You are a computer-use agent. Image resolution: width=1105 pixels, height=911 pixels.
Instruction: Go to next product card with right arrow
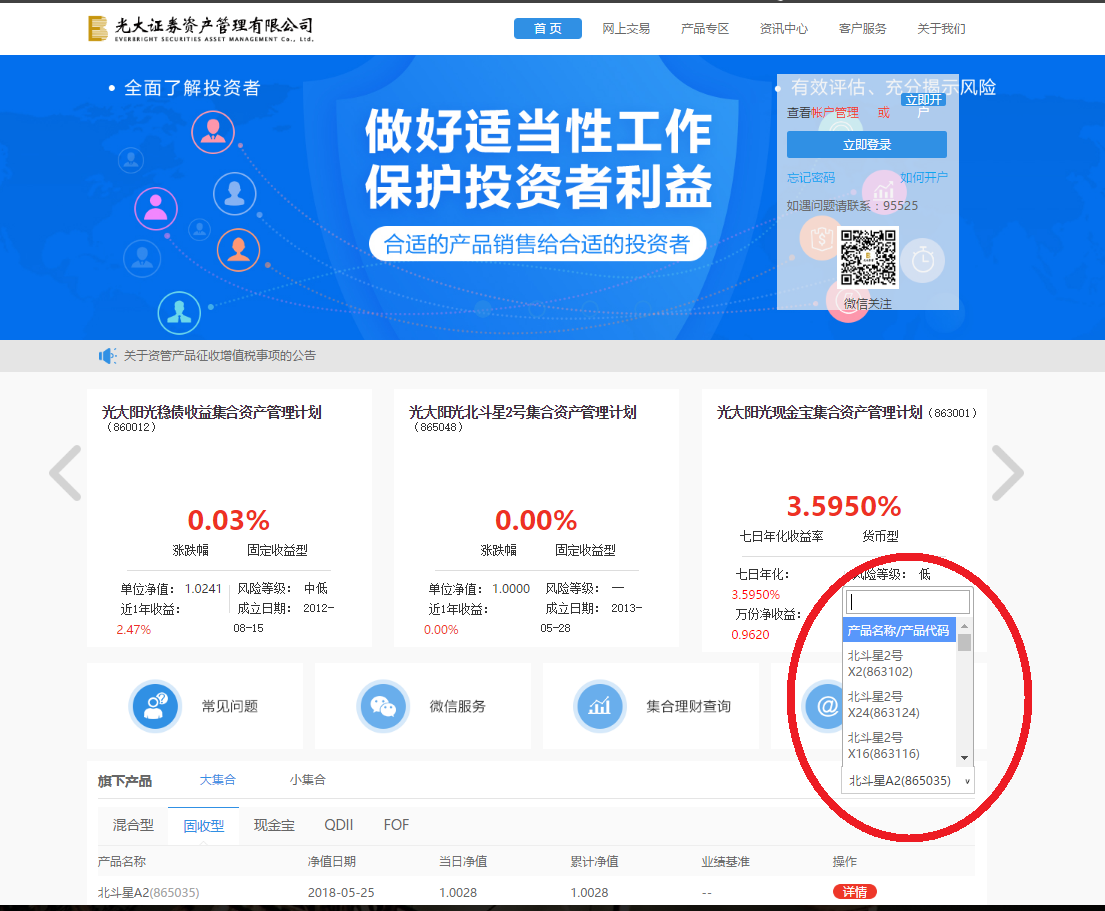1007,473
